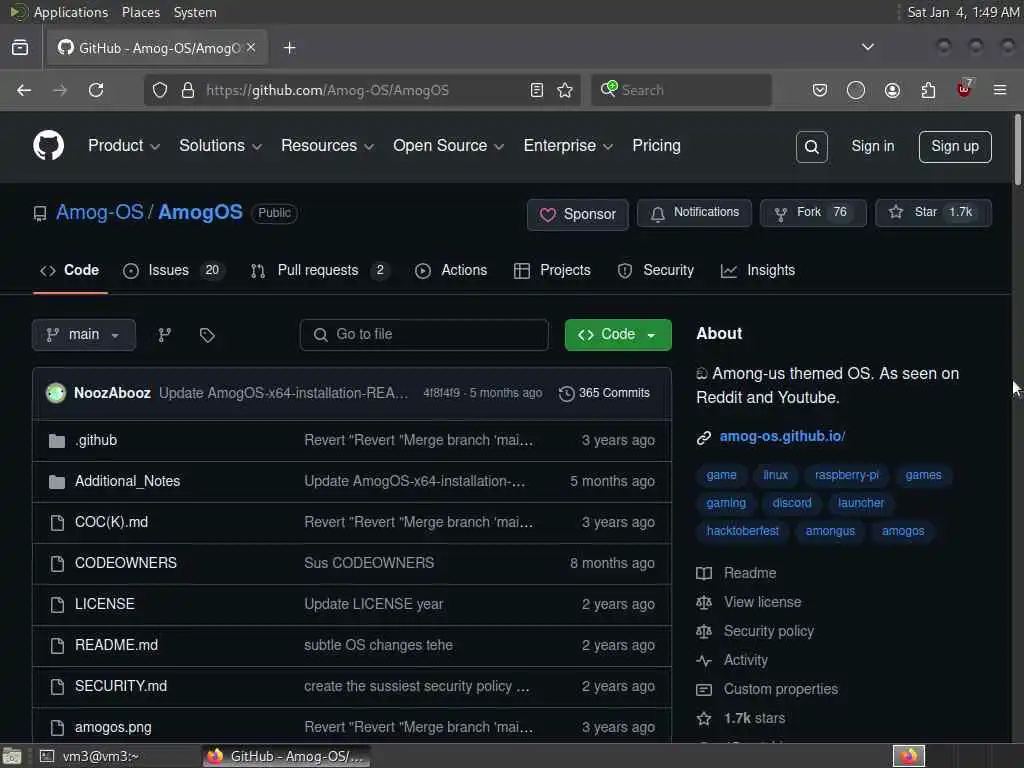Click show desktop icon in bottom panel
The width and height of the screenshot is (1024, 768).
coord(12,756)
